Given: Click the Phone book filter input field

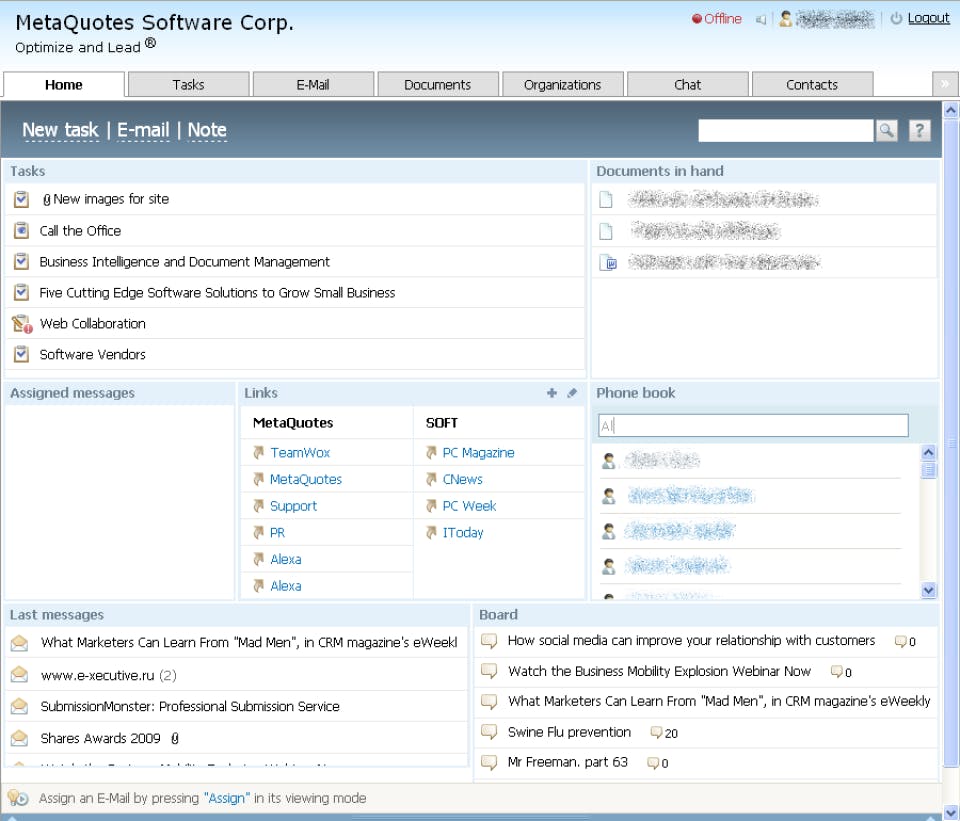Looking at the screenshot, I should click(753, 425).
